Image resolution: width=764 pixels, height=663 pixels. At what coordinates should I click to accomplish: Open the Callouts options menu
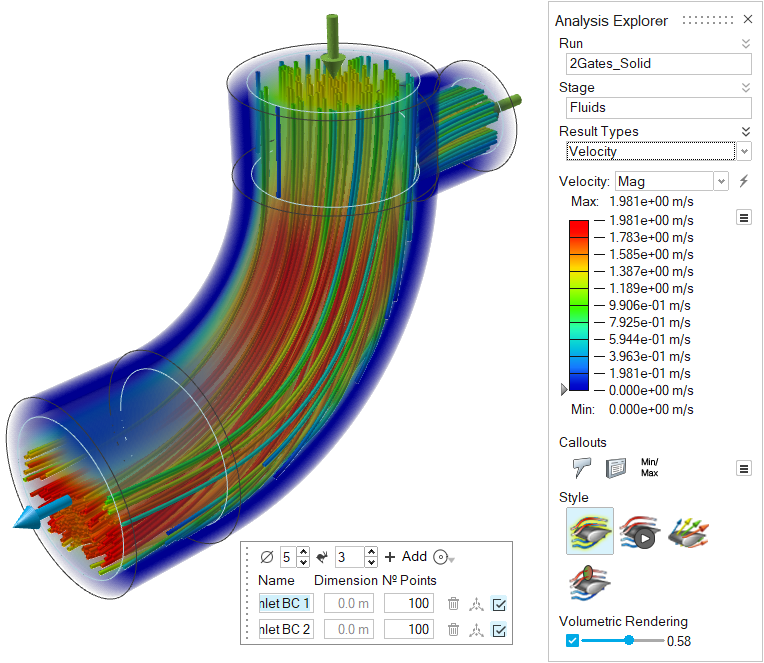(x=743, y=467)
